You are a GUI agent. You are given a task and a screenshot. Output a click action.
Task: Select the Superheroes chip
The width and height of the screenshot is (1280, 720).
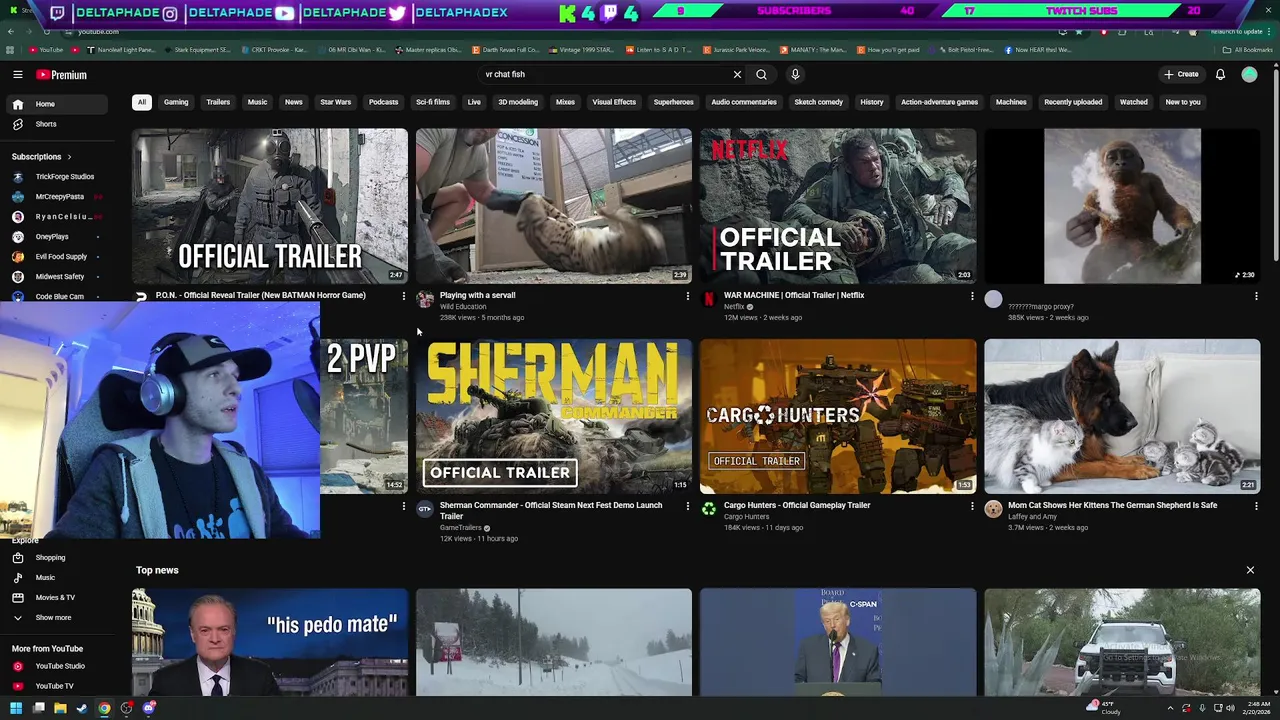point(673,102)
